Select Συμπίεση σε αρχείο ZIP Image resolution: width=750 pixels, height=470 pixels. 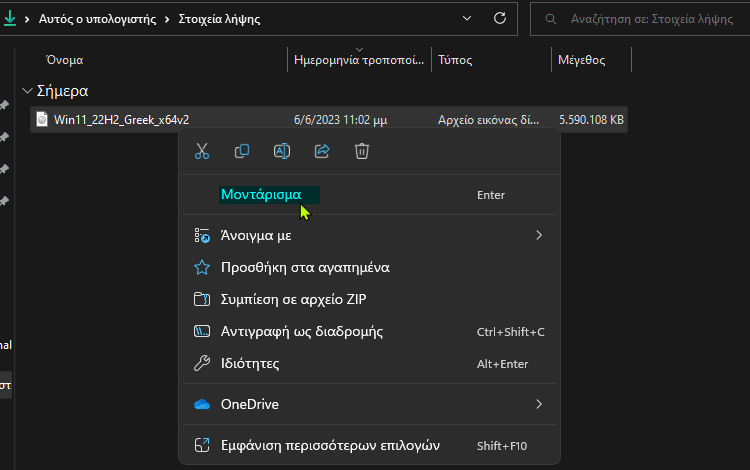tap(369, 299)
